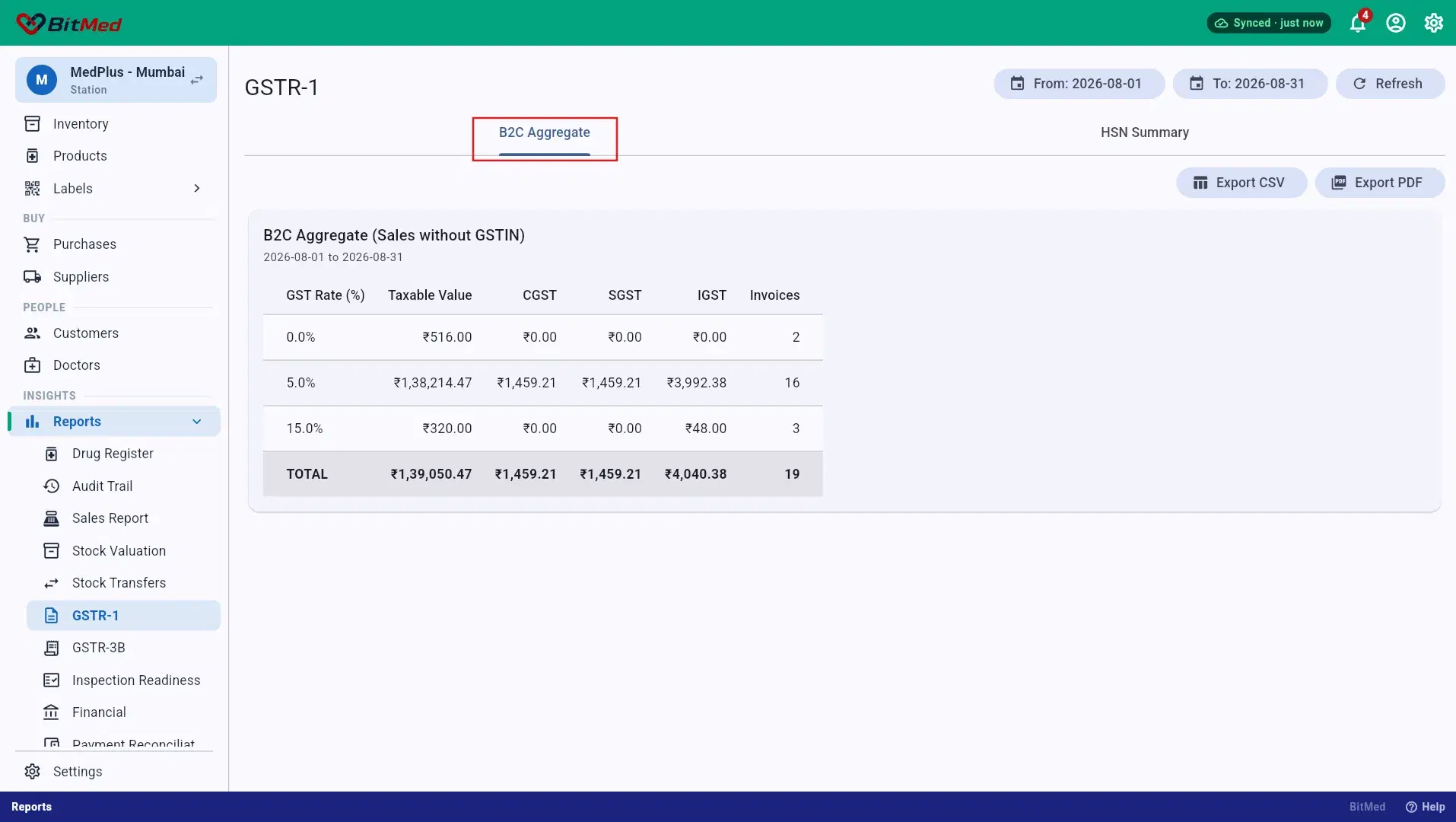Select IGST value ₹48.00

pos(706,429)
